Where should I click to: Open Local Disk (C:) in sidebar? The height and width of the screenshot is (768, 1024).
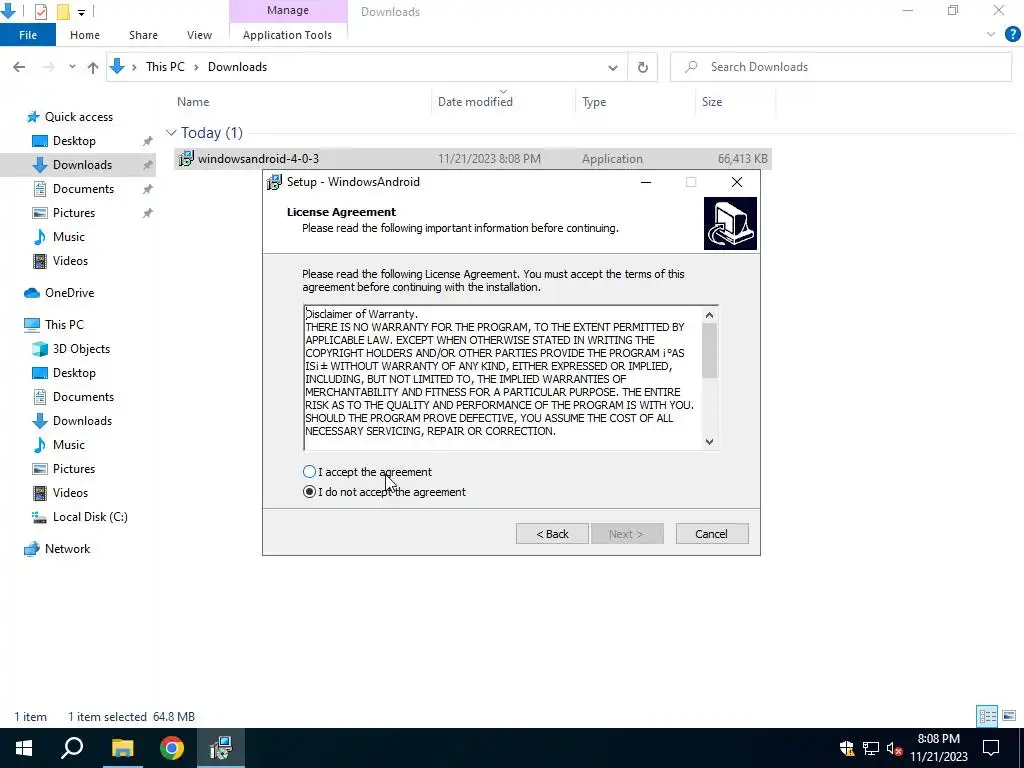click(90, 517)
